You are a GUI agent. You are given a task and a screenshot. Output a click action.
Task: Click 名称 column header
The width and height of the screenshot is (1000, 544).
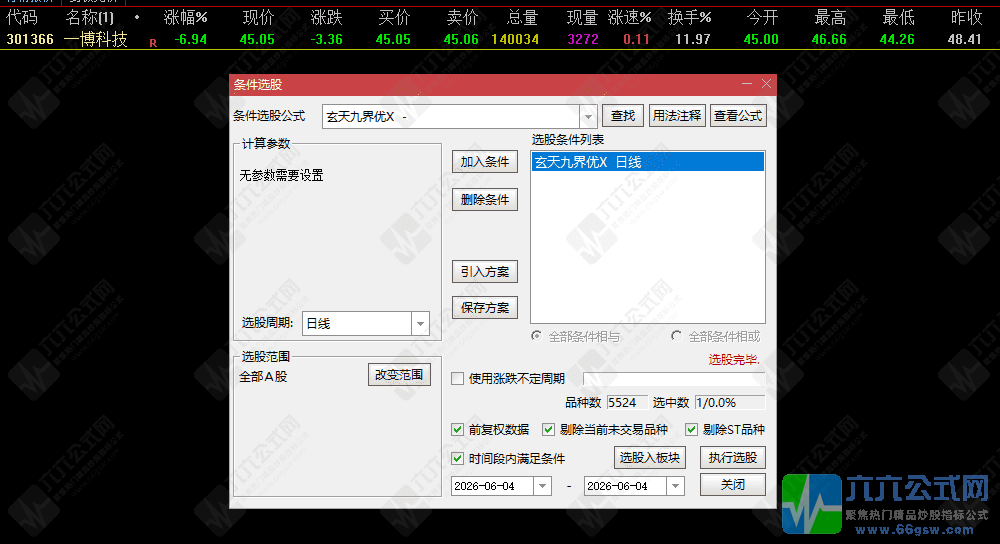point(90,17)
